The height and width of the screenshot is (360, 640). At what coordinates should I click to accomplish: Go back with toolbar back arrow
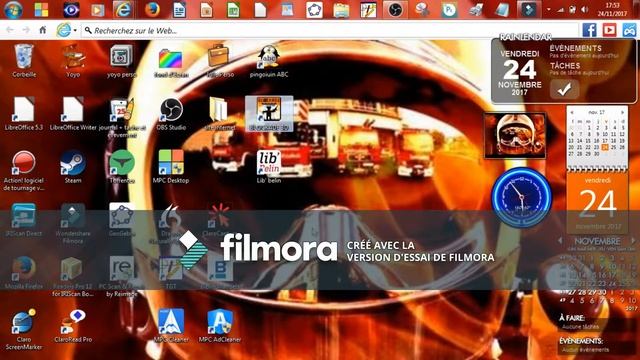tap(10, 30)
